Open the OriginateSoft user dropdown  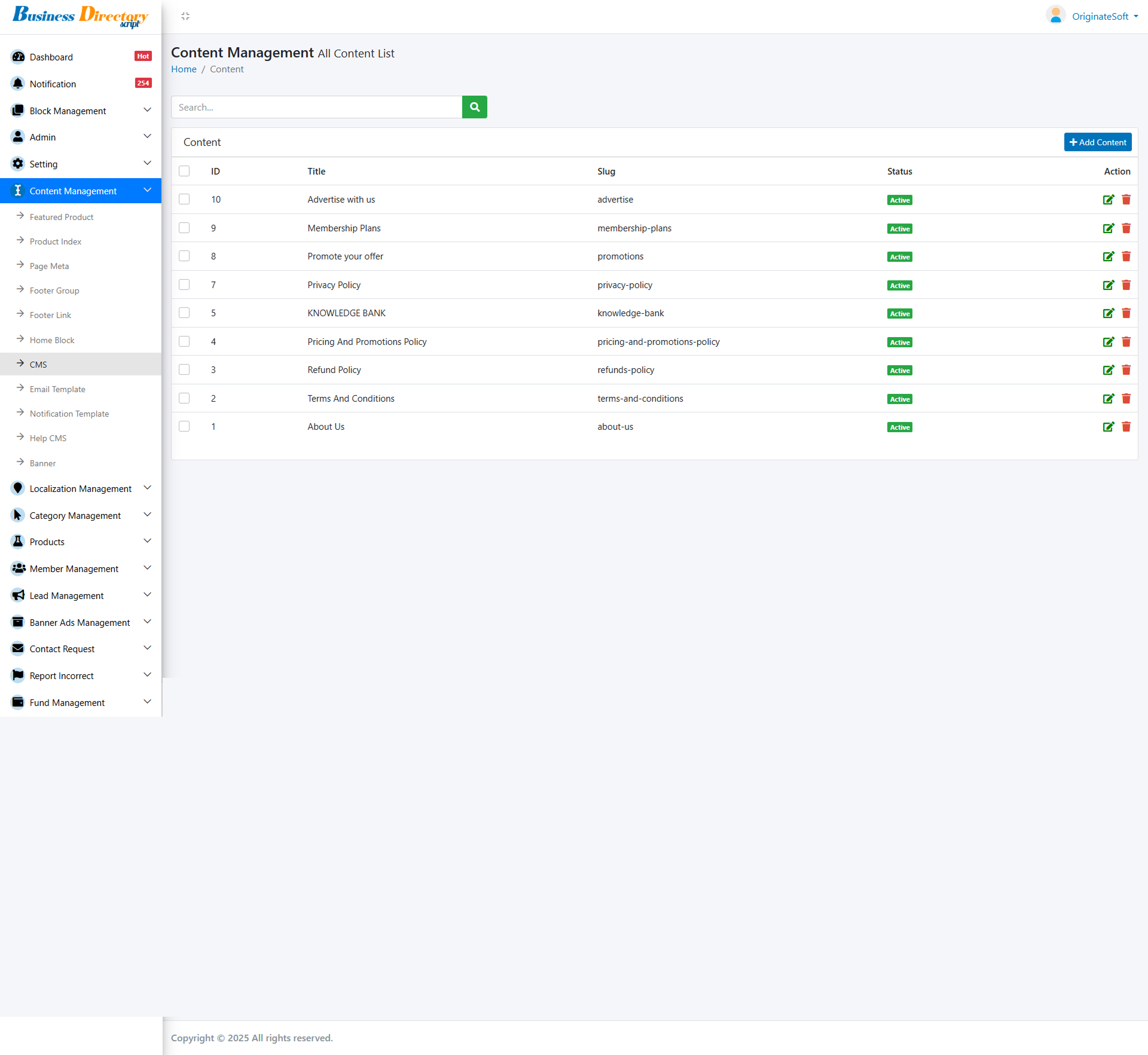1099,16
